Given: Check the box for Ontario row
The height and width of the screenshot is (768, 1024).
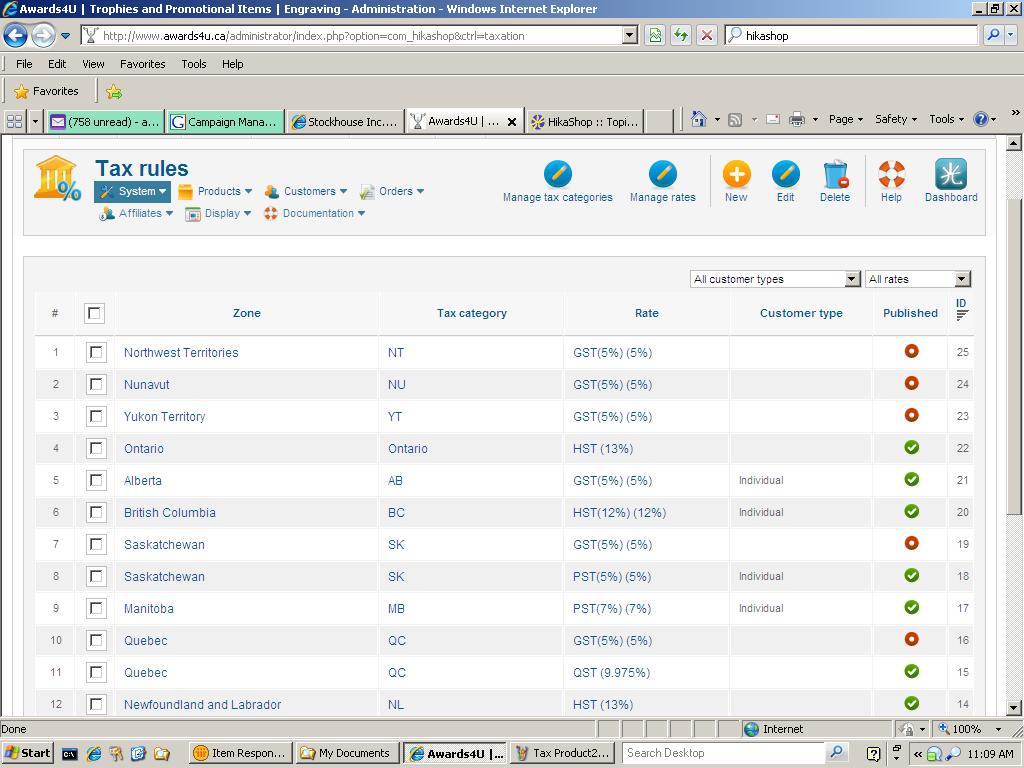Looking at the screenshot, I should (x=96, y=448).
